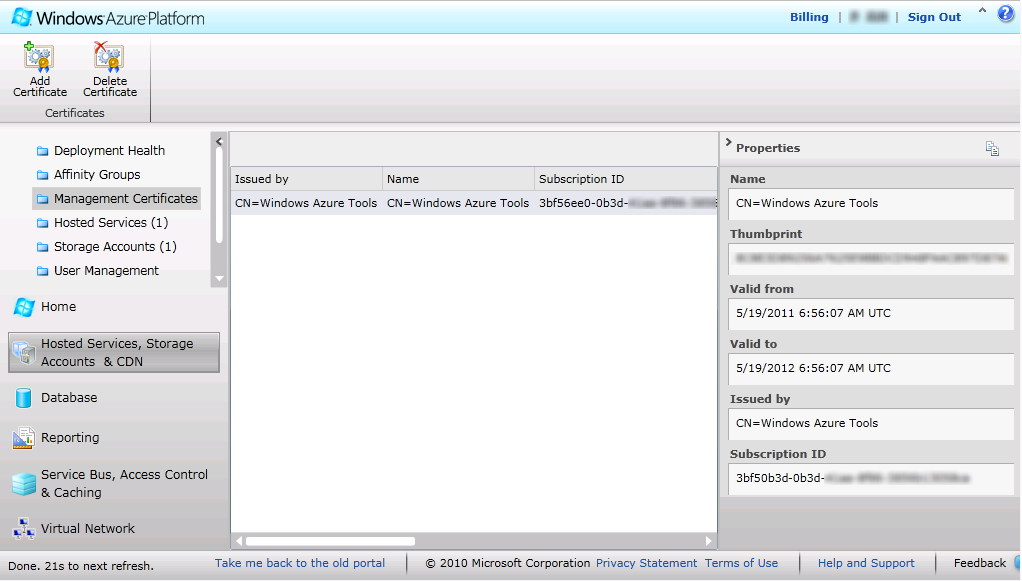Click the blurred account name beside Billing
Image resolution: width=1022 pixels, height=581 pixels.
click(x=869, y=17)
